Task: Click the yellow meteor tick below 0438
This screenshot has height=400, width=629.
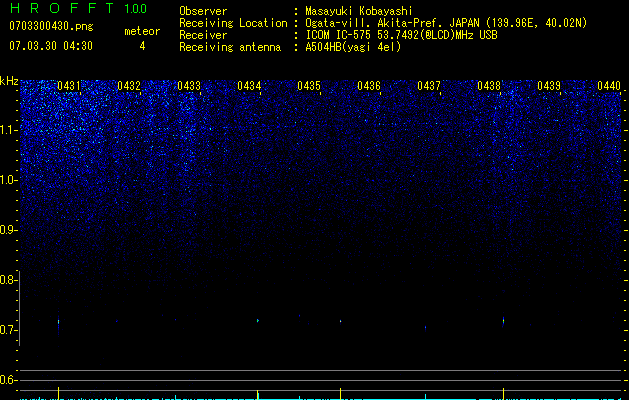Action: [503, 393]
